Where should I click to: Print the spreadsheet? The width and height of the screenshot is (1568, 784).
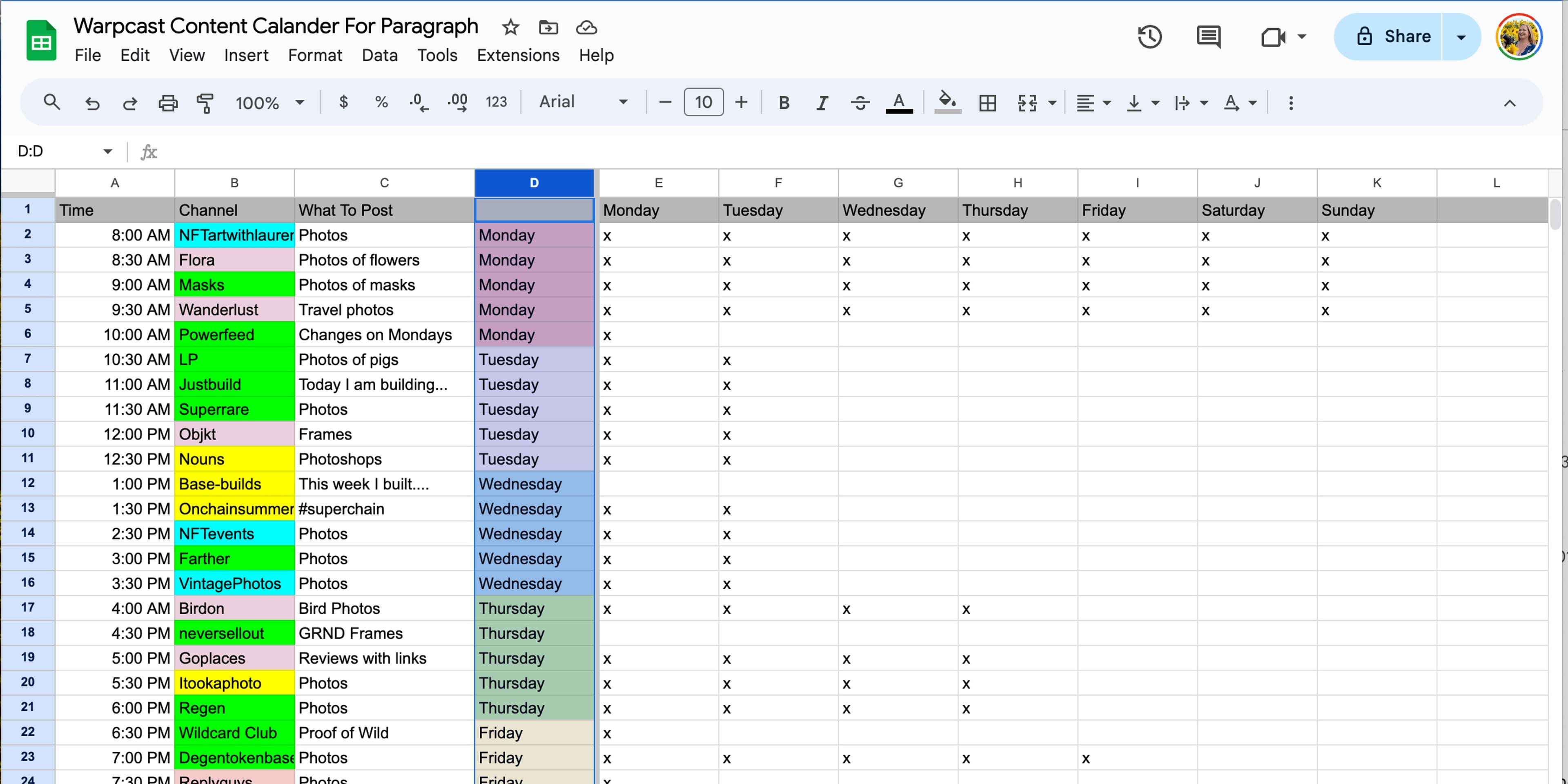pos(168,103)
